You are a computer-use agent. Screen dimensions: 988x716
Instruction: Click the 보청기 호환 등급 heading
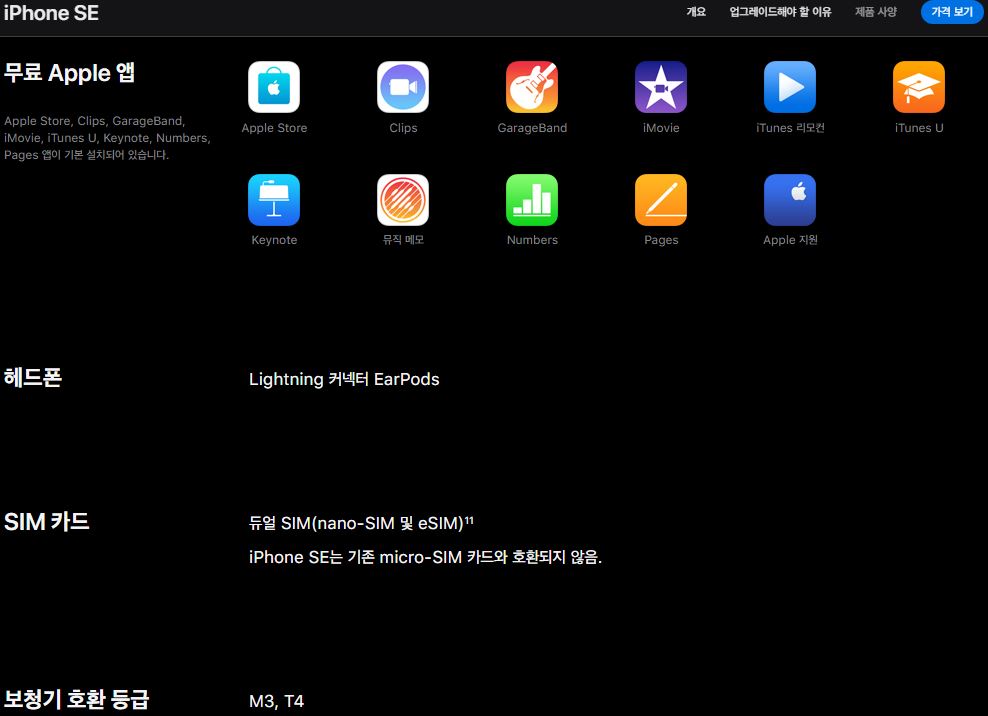[x=76, y=700]
